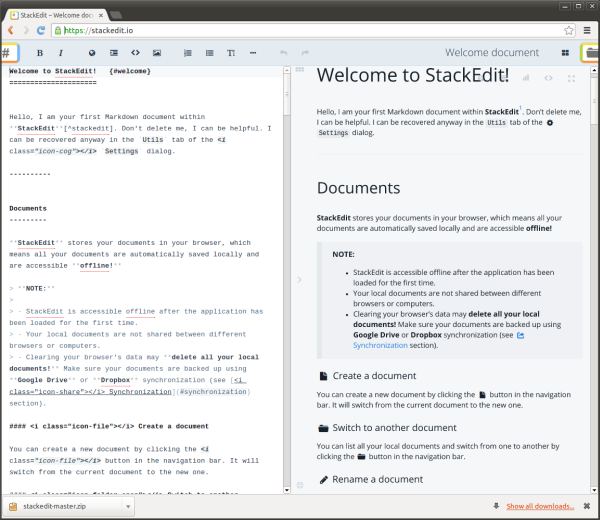
Task: Apply italic formatting
Action: coord(61,53)
